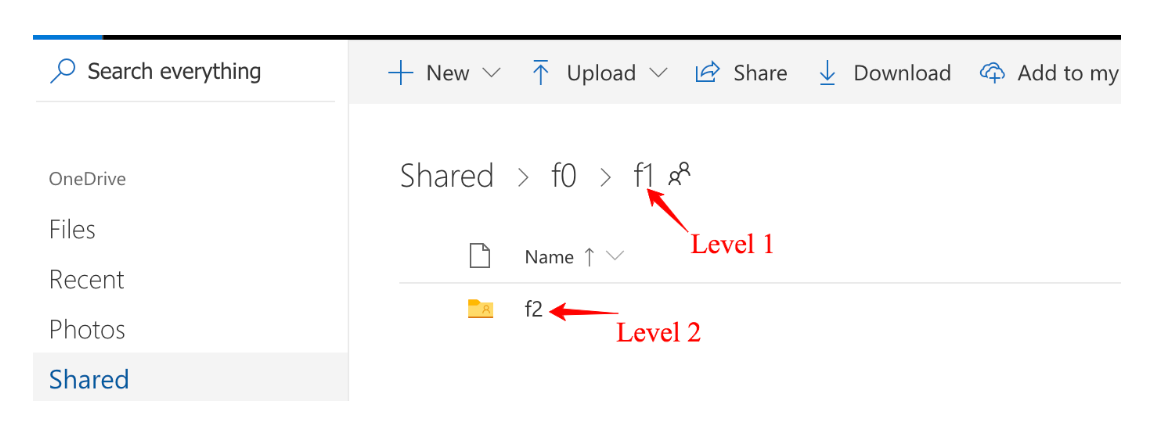Go back to the f0 breadcrumb folder

point(564,176)
